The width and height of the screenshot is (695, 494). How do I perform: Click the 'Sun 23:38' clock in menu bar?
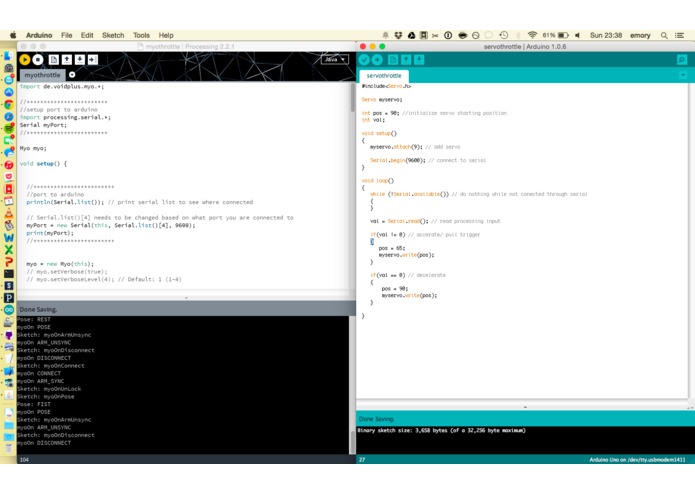click(x=606, y=35)
